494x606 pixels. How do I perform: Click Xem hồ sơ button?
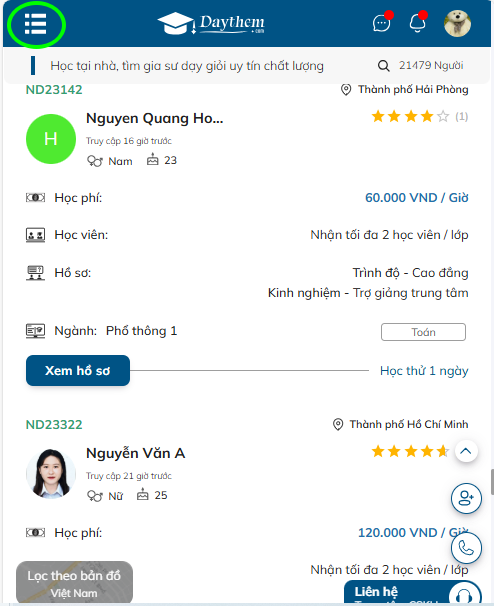tap(78, 370)
